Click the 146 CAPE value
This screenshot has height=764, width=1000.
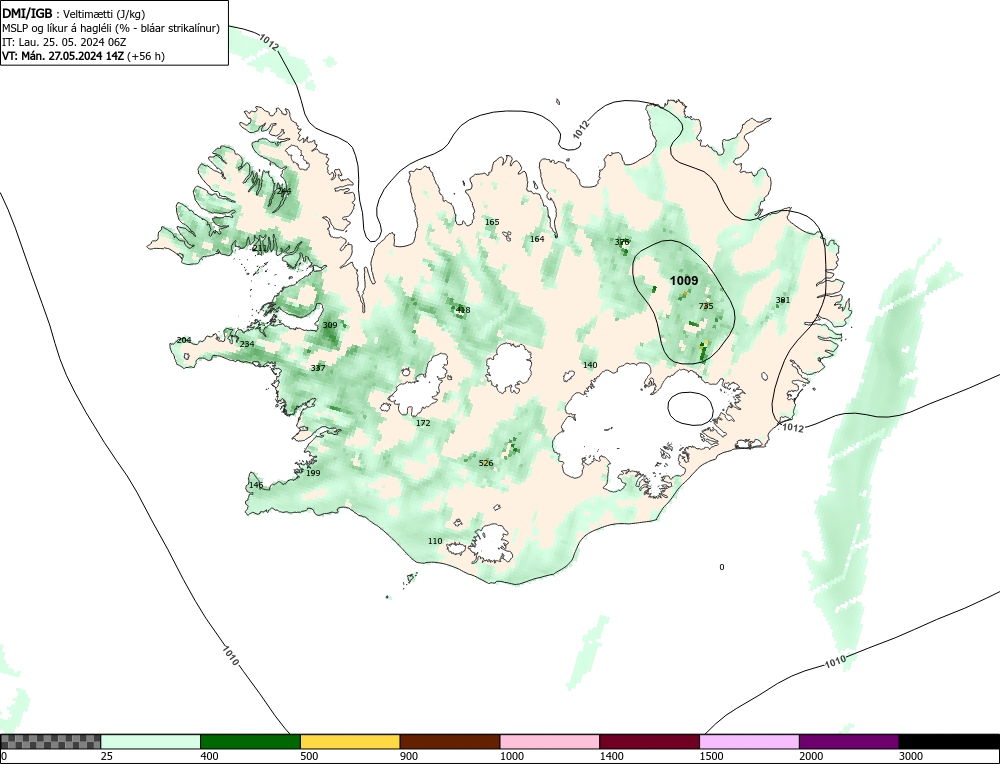(256, 485)
